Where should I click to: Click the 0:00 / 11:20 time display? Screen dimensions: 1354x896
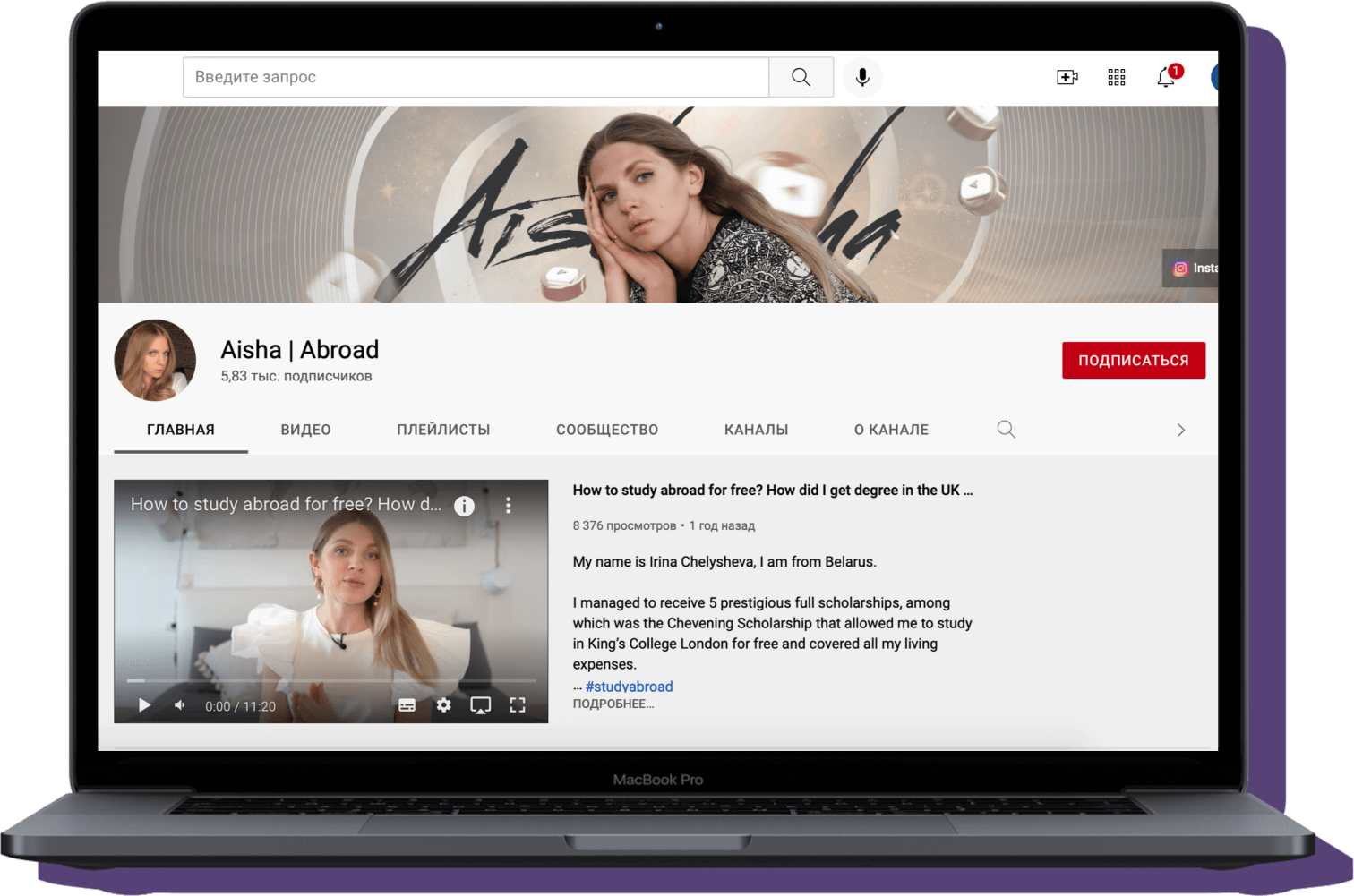pyautogui.click(x=240, y=706)
